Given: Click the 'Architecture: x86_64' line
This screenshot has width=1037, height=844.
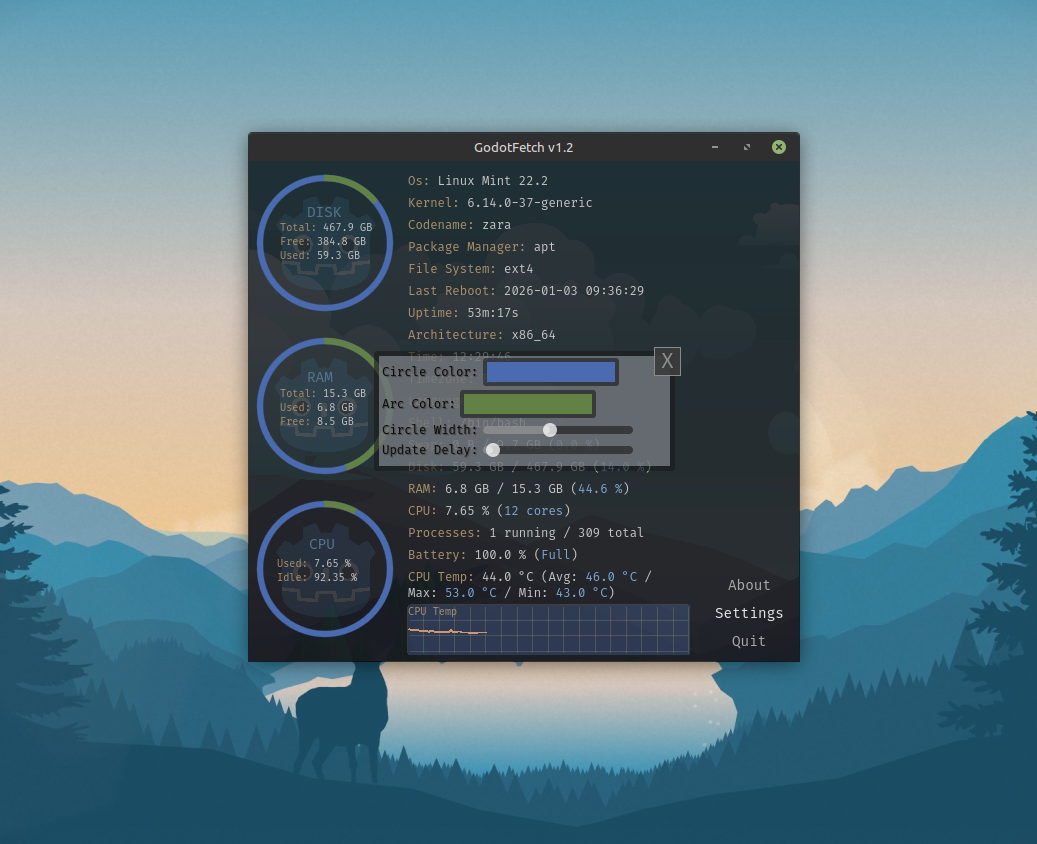Looking at the screenshot, I should 481,335.
